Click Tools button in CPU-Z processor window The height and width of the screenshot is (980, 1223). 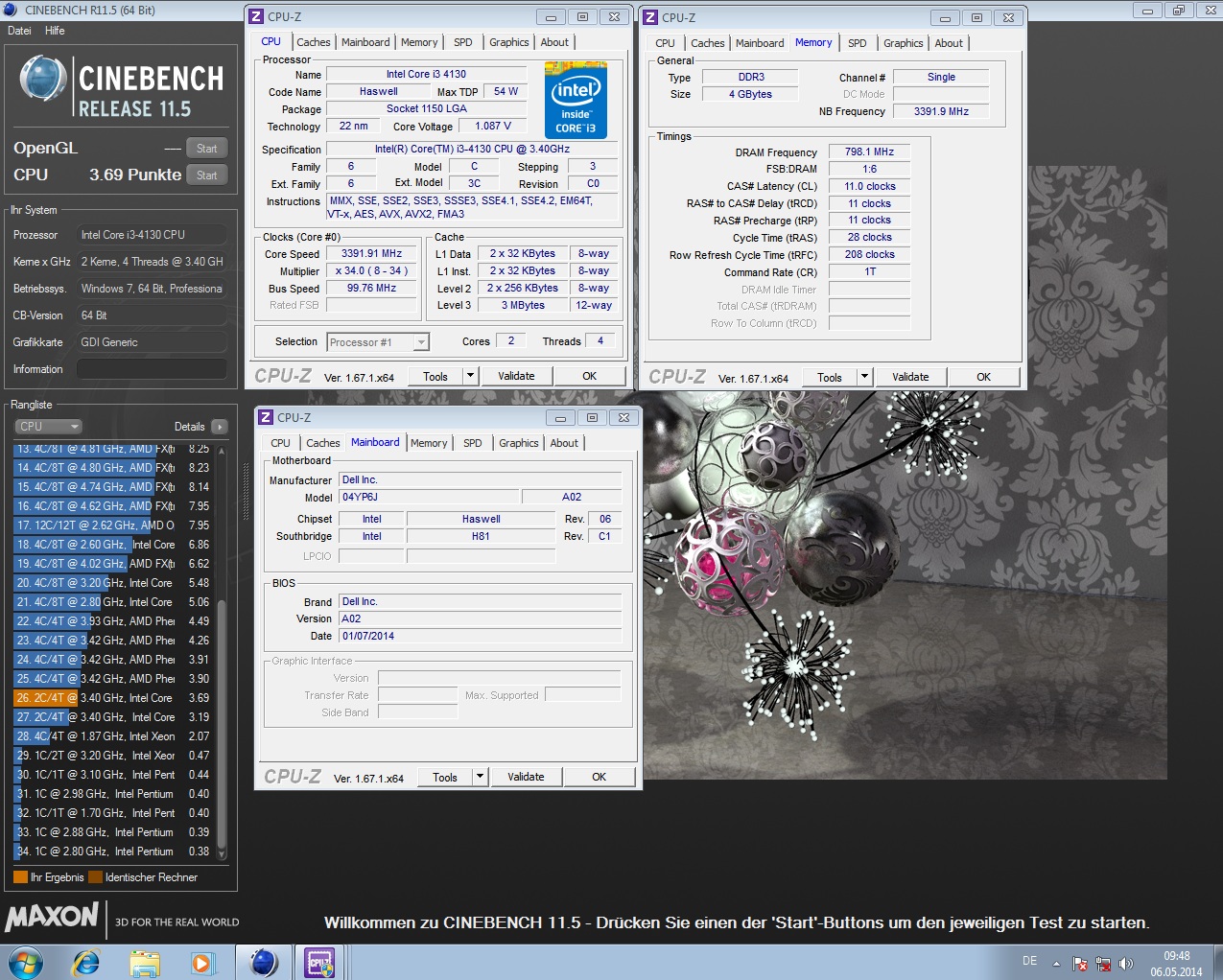pos(435,377)
